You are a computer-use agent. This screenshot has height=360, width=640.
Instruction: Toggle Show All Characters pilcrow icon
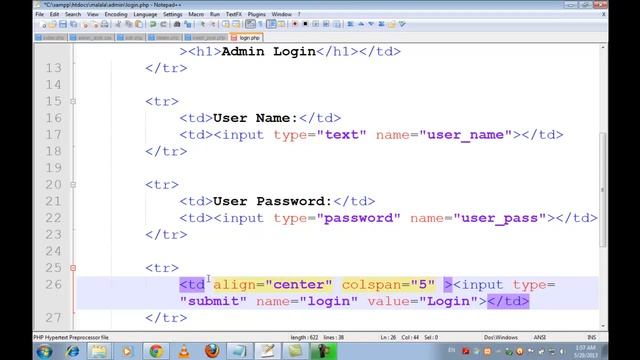click(x=260, y=24)
